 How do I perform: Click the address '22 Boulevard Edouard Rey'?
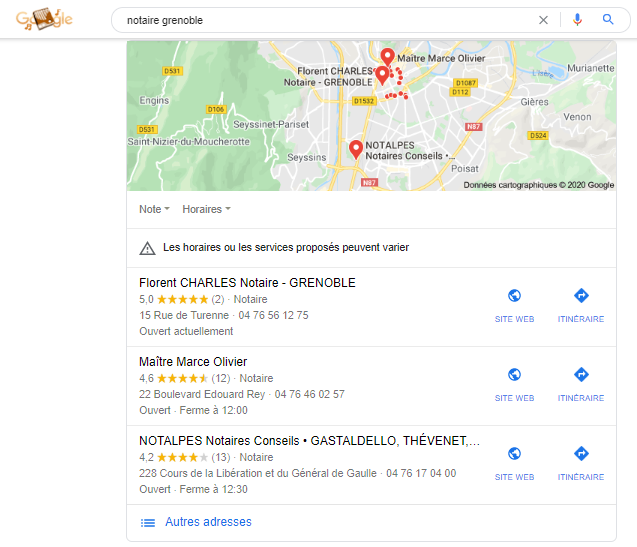tap(202, 394)
